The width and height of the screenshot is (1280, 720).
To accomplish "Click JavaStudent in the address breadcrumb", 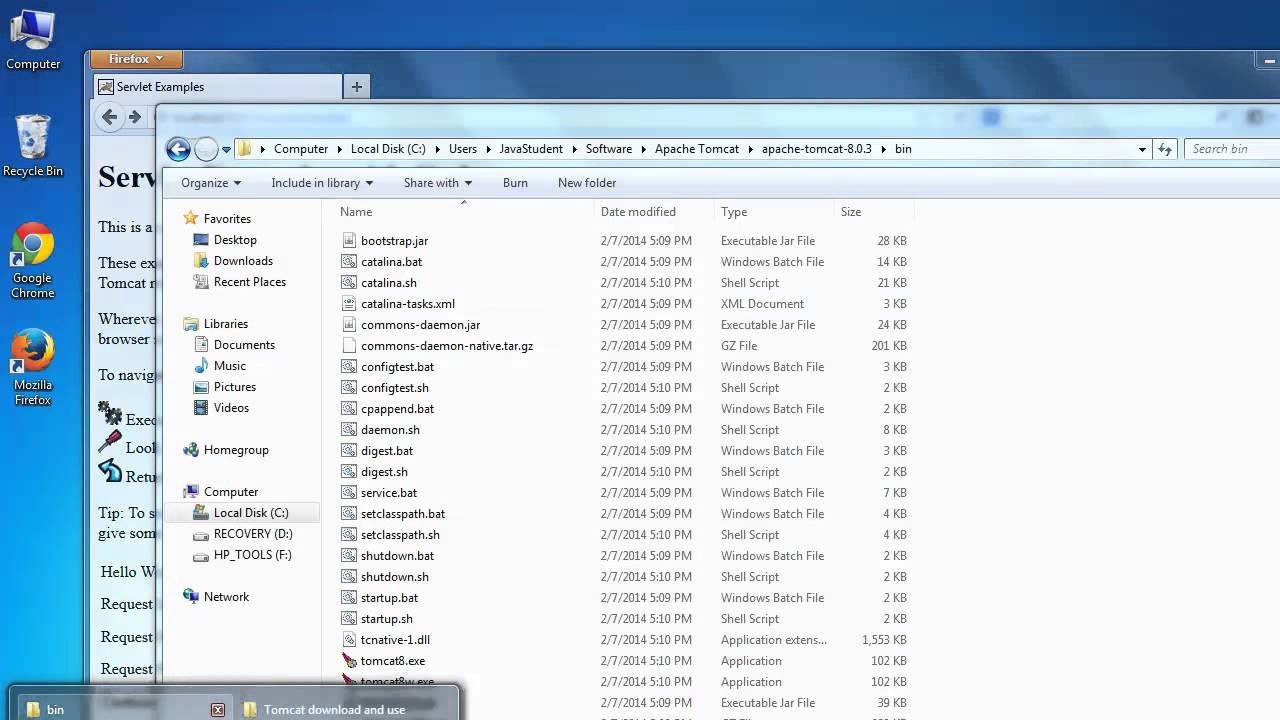I will [531, 149].
